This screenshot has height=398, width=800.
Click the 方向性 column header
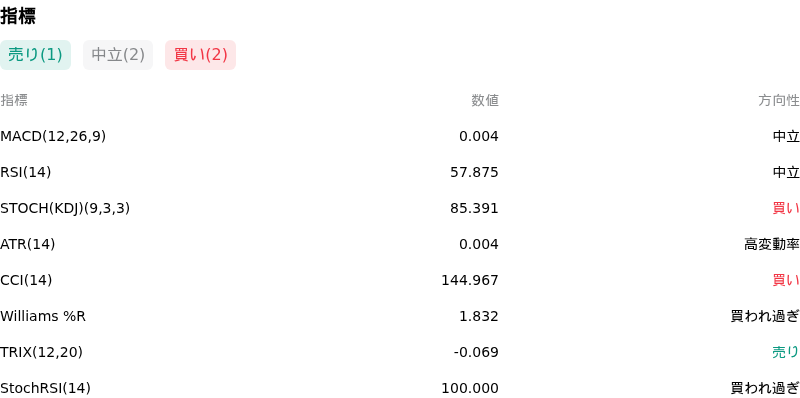tap(779, 101)
